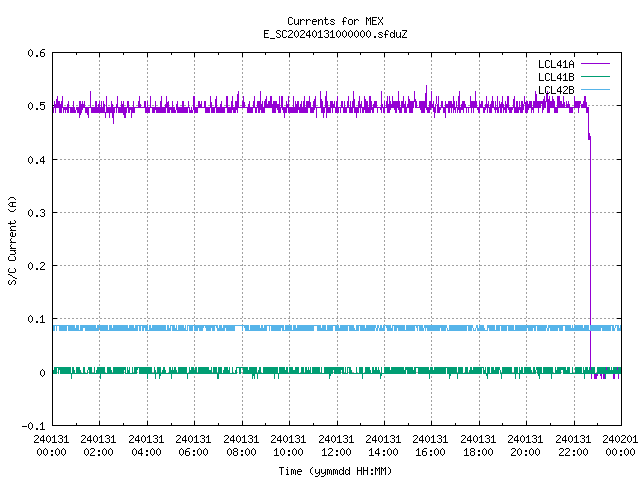Click the blue LCL42B trace near 12:00
Image resolution: width=640 pixels, height=480 pixels.
pyautogui.click(x=337, y=328)
